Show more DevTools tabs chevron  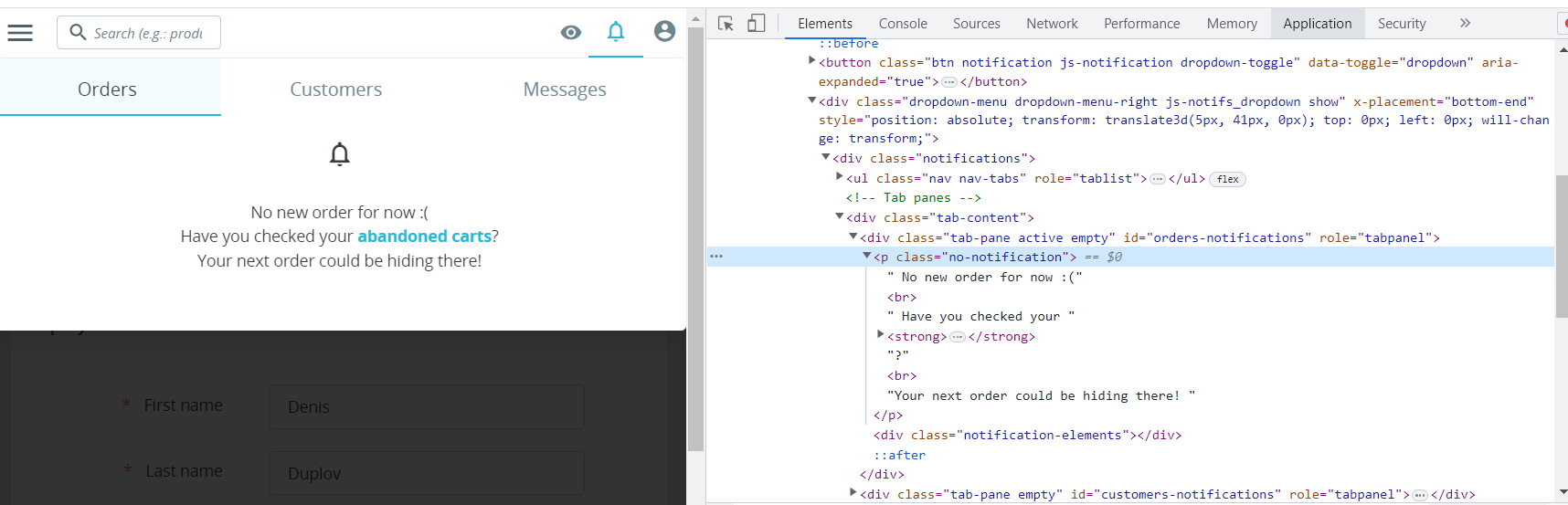coord(1466,23)
